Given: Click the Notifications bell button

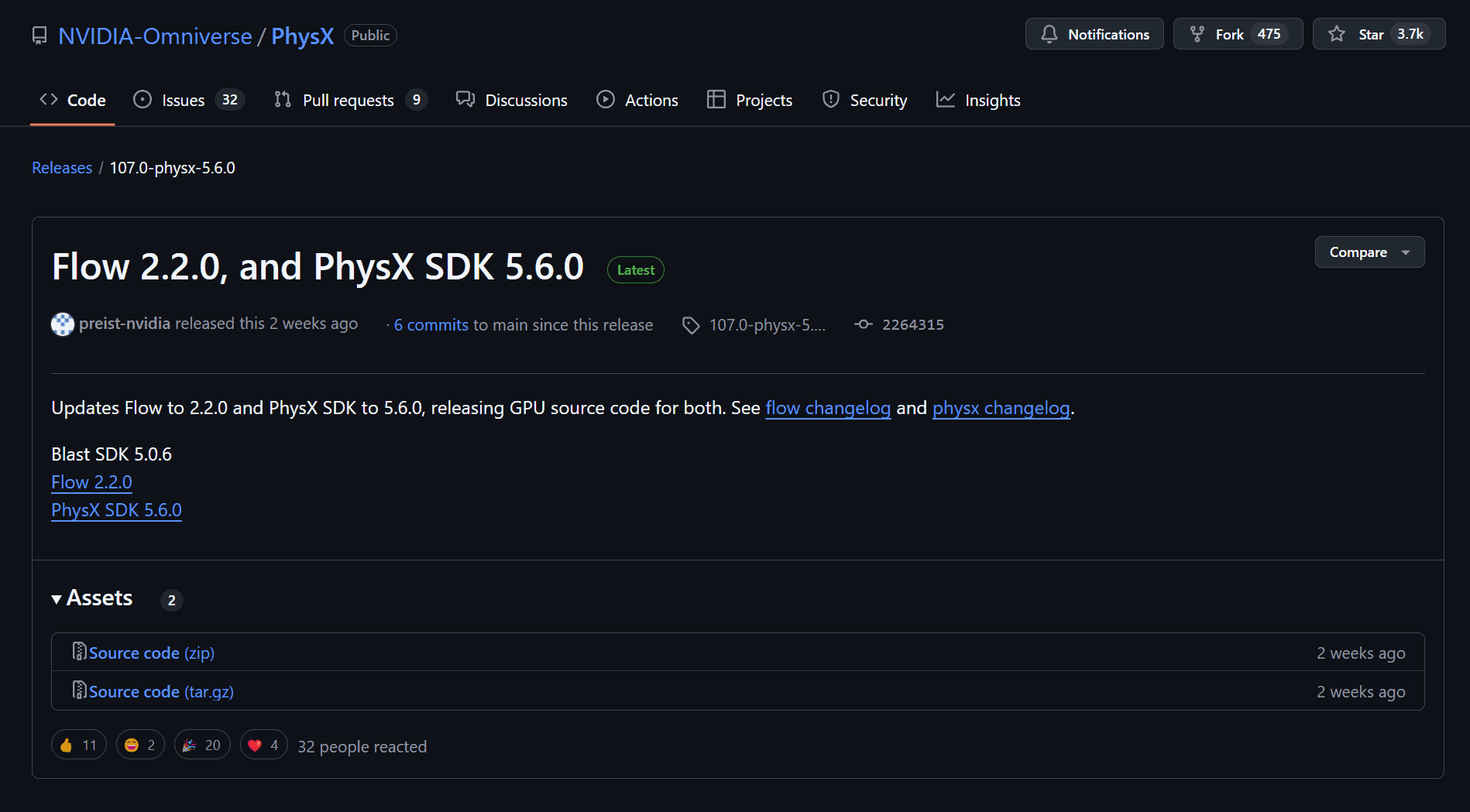Looking at the screenshot, I should pyautogui.click(x=1094, y=34).
